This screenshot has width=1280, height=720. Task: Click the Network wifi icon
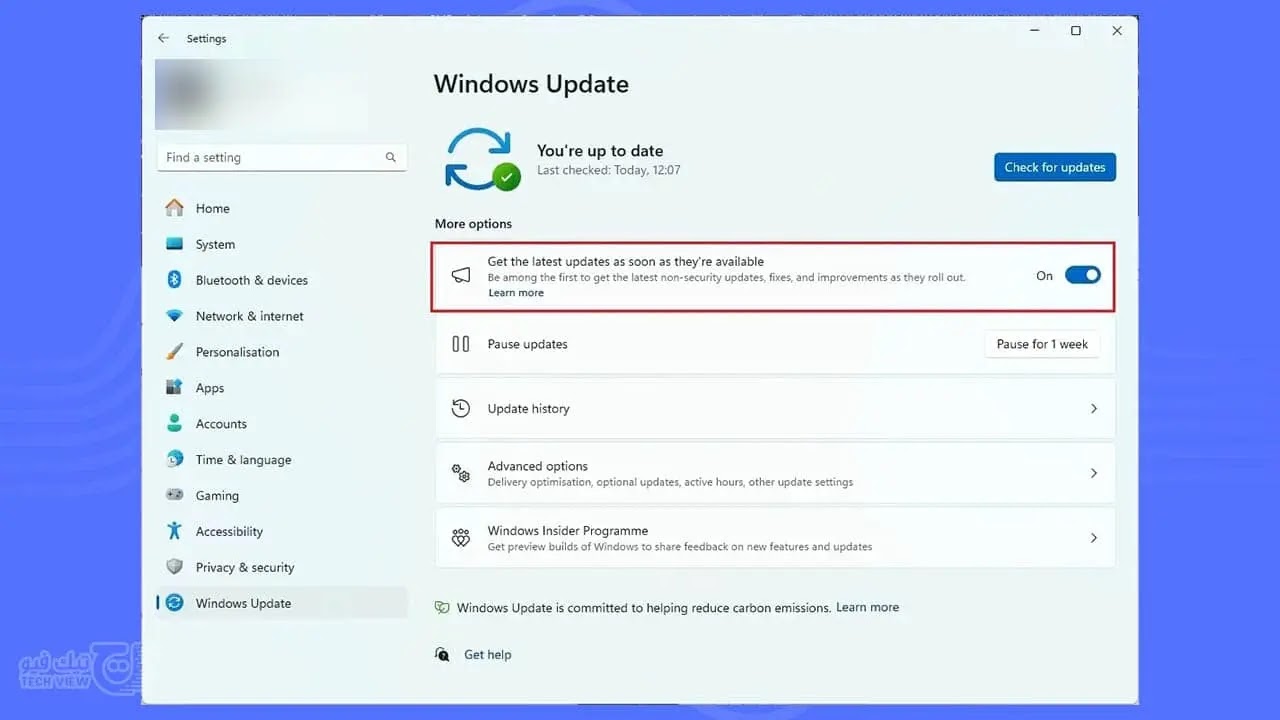pos(175,316)
